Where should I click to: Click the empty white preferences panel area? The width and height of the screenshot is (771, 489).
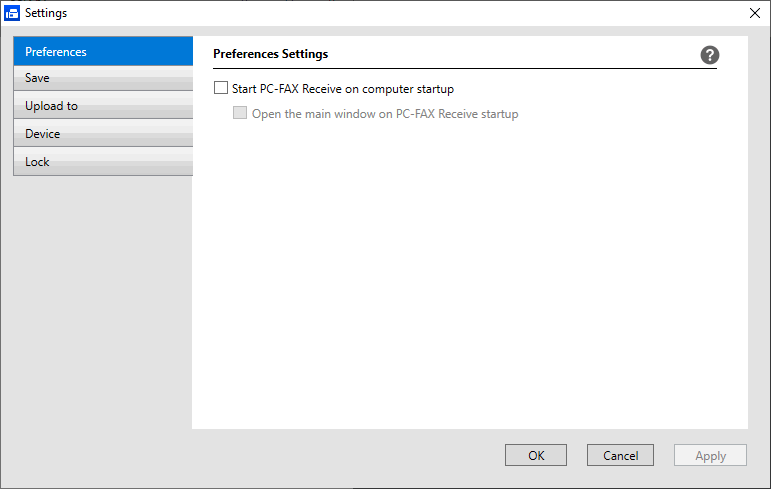[x=470, y=280]
